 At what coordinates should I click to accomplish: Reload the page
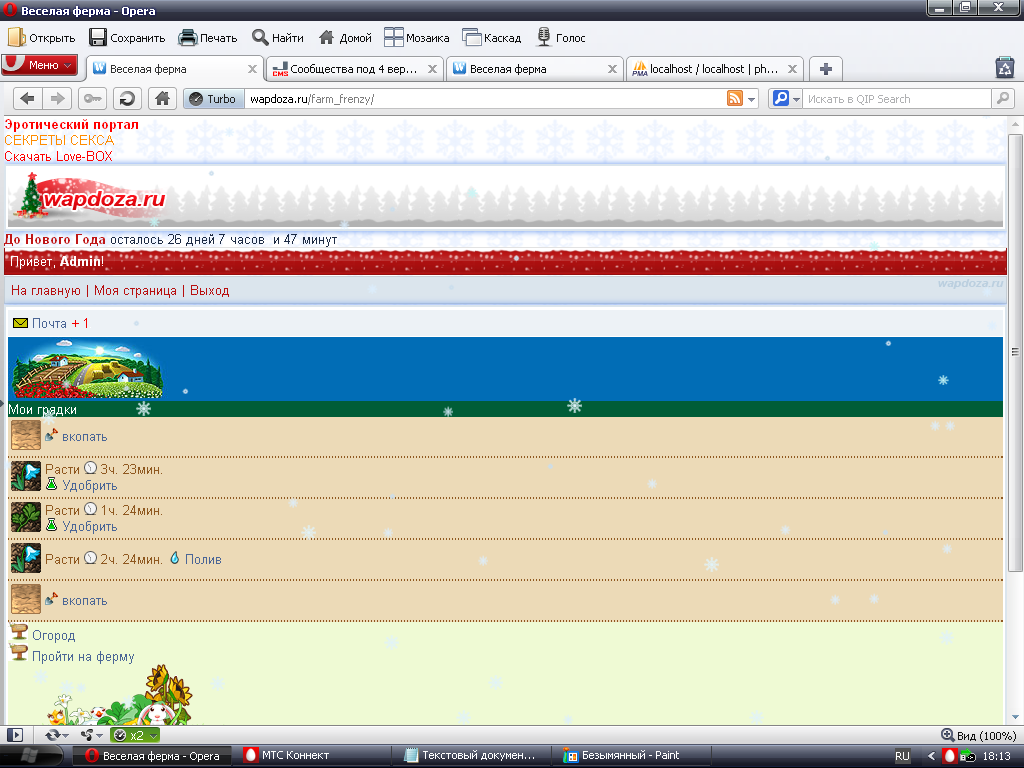[127, 99]
